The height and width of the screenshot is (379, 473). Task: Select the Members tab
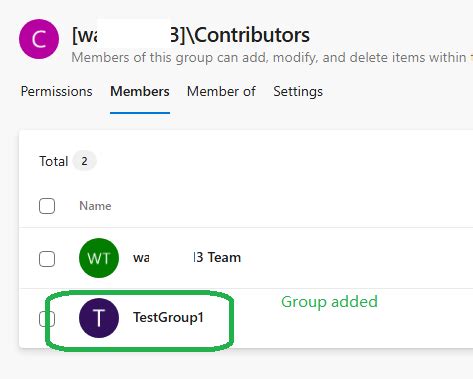point(140,91)
